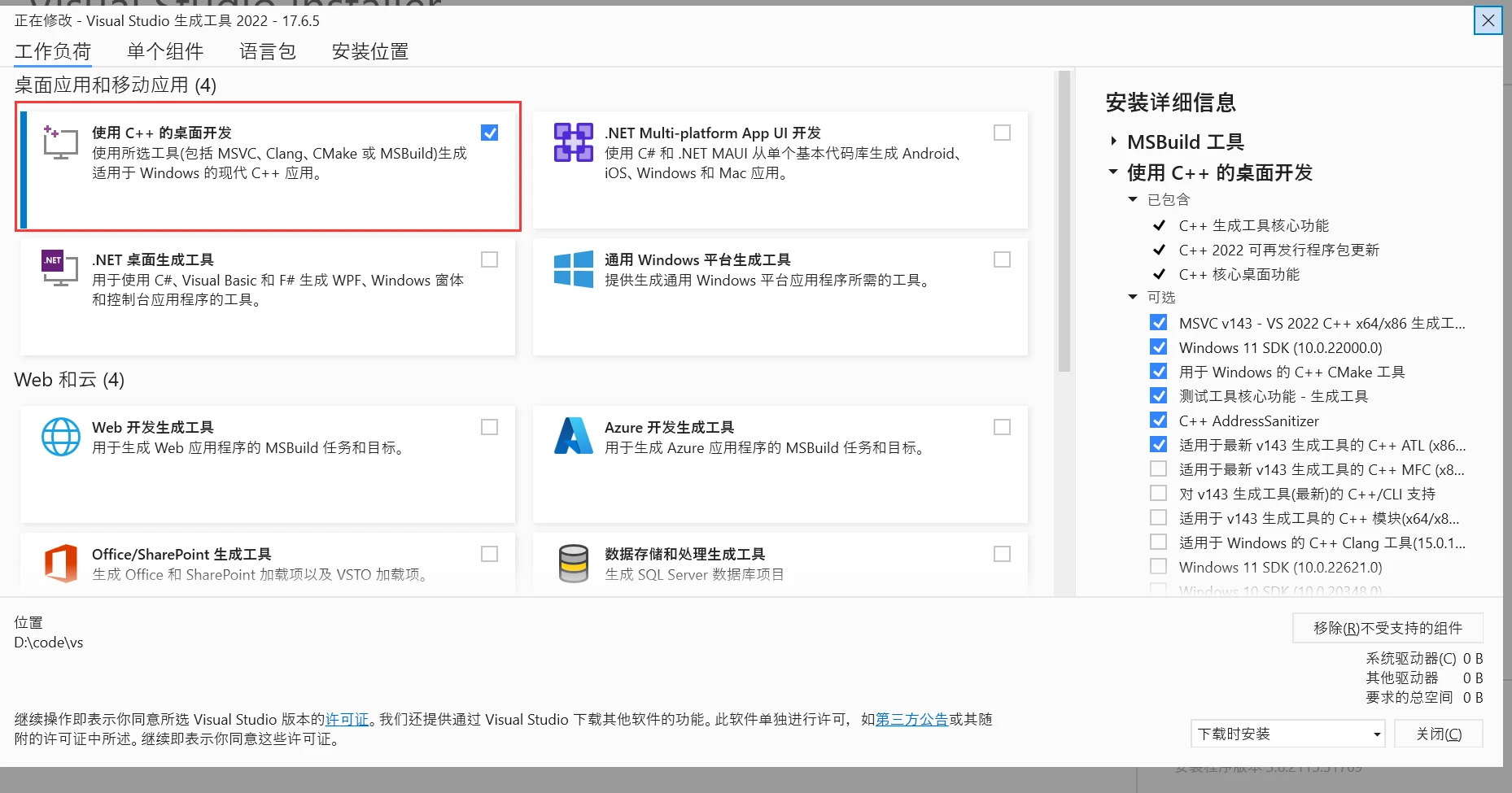This screenshot has height=793, width=1512.
Task: Click the D:\code\vs location path
Action: pos(49,643)
